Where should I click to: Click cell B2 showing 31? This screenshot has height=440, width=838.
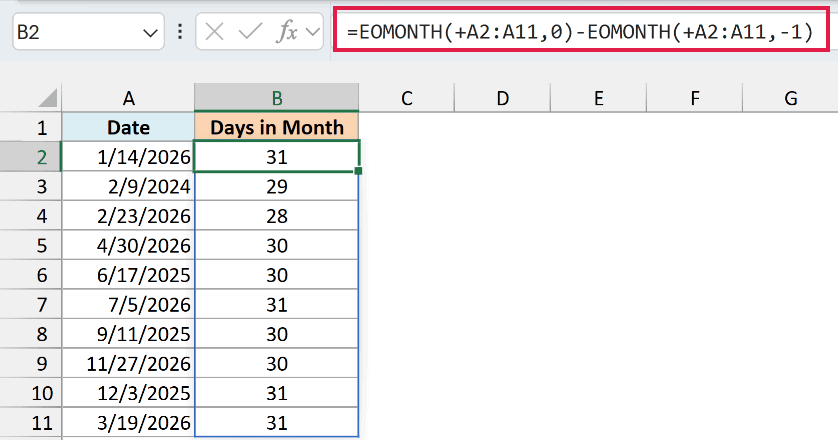pyautogui.click(x=276, y=157)
